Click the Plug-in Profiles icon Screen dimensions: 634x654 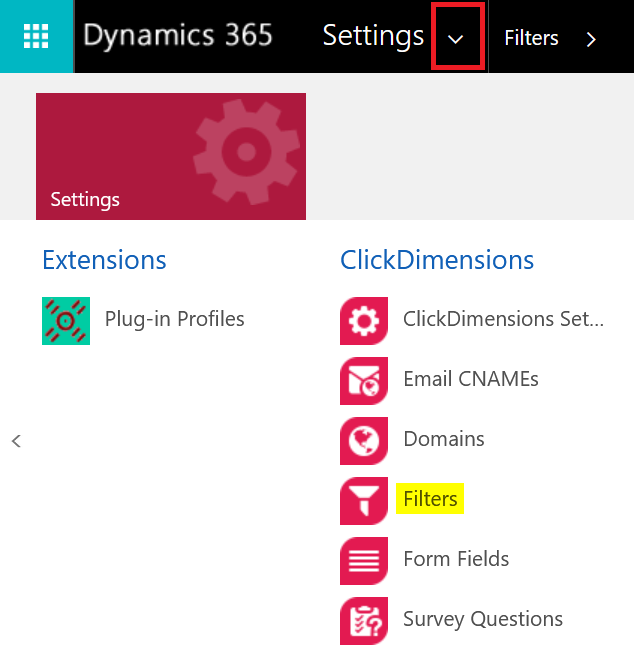(x=66, y=321)
